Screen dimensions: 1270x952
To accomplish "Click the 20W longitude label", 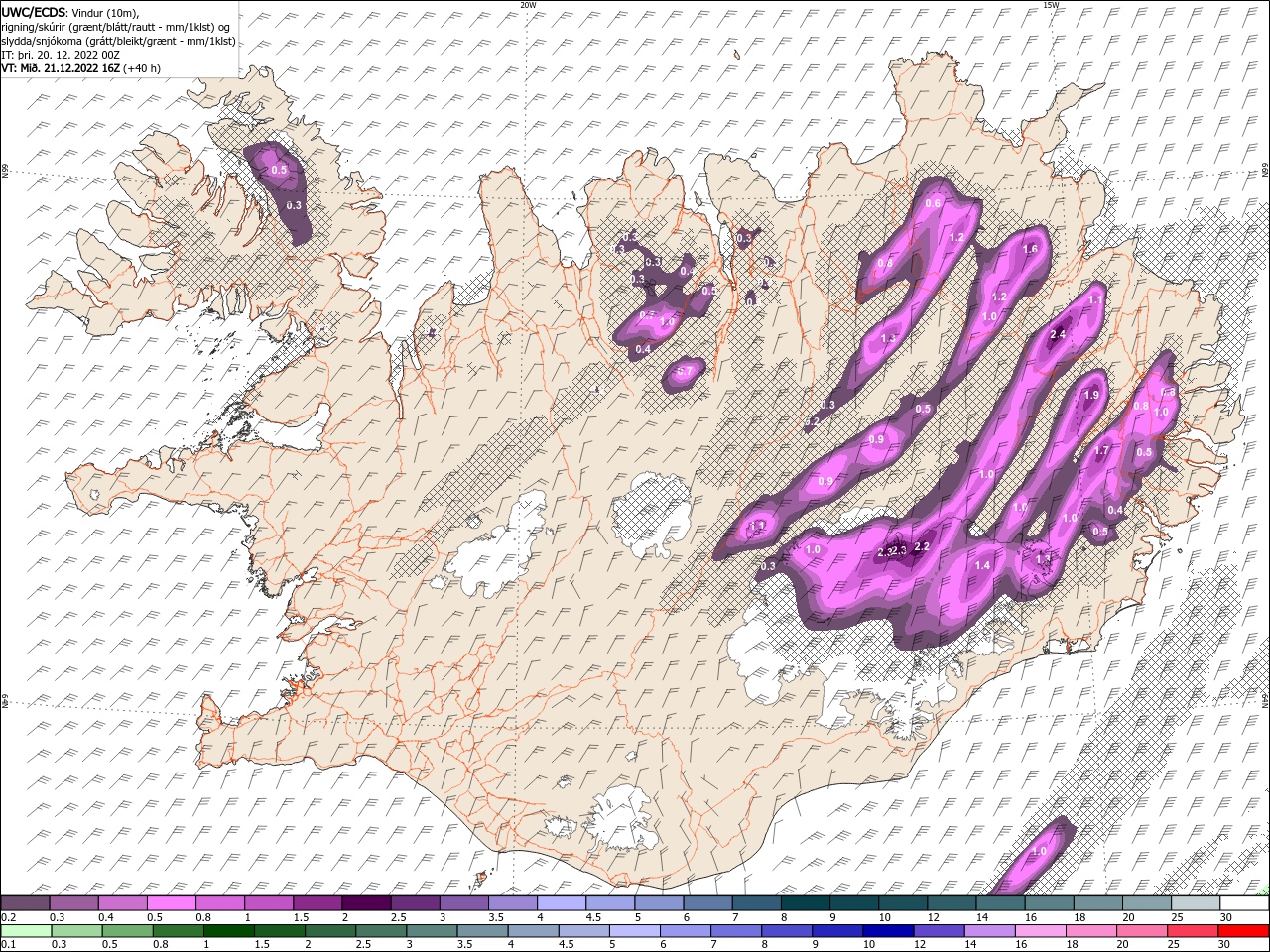I will 528,5.
